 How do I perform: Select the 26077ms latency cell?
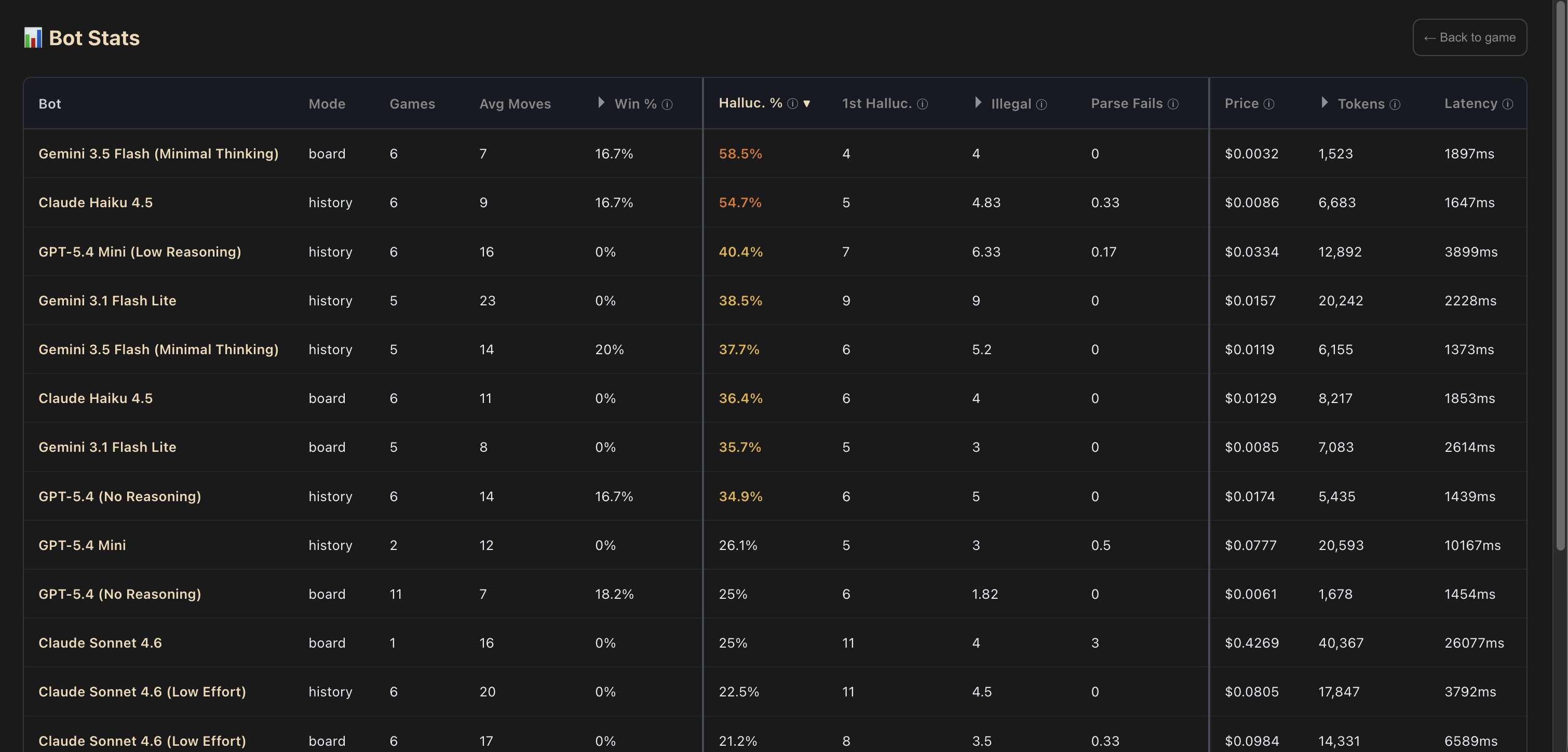tap(1474, 642)
